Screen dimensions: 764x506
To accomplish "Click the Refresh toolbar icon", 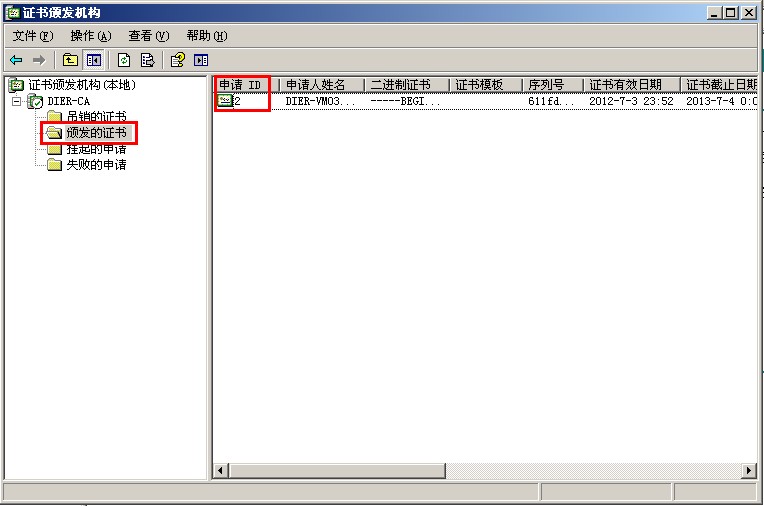I will point(125,60).
